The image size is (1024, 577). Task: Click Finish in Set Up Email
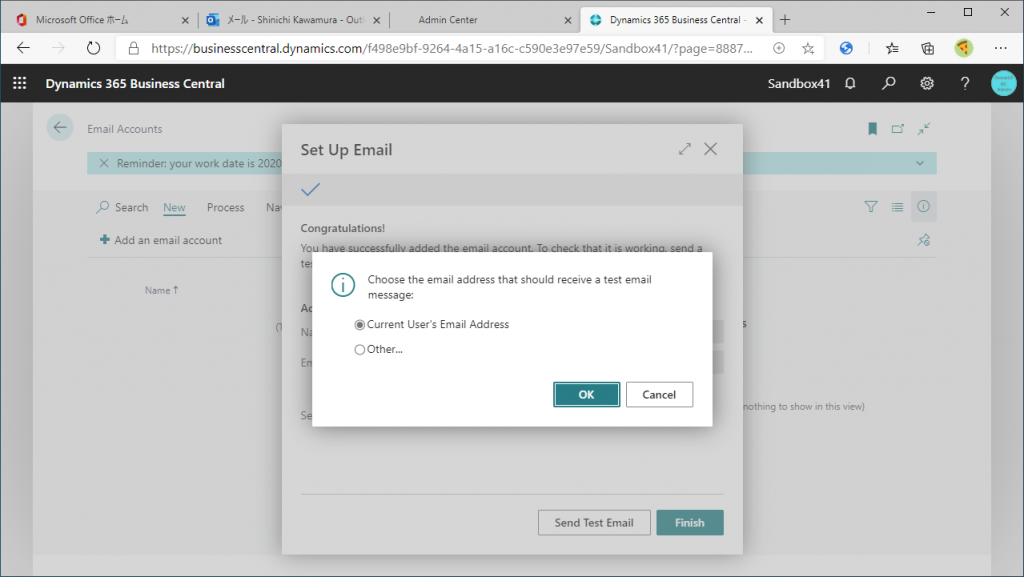(690, 522)
